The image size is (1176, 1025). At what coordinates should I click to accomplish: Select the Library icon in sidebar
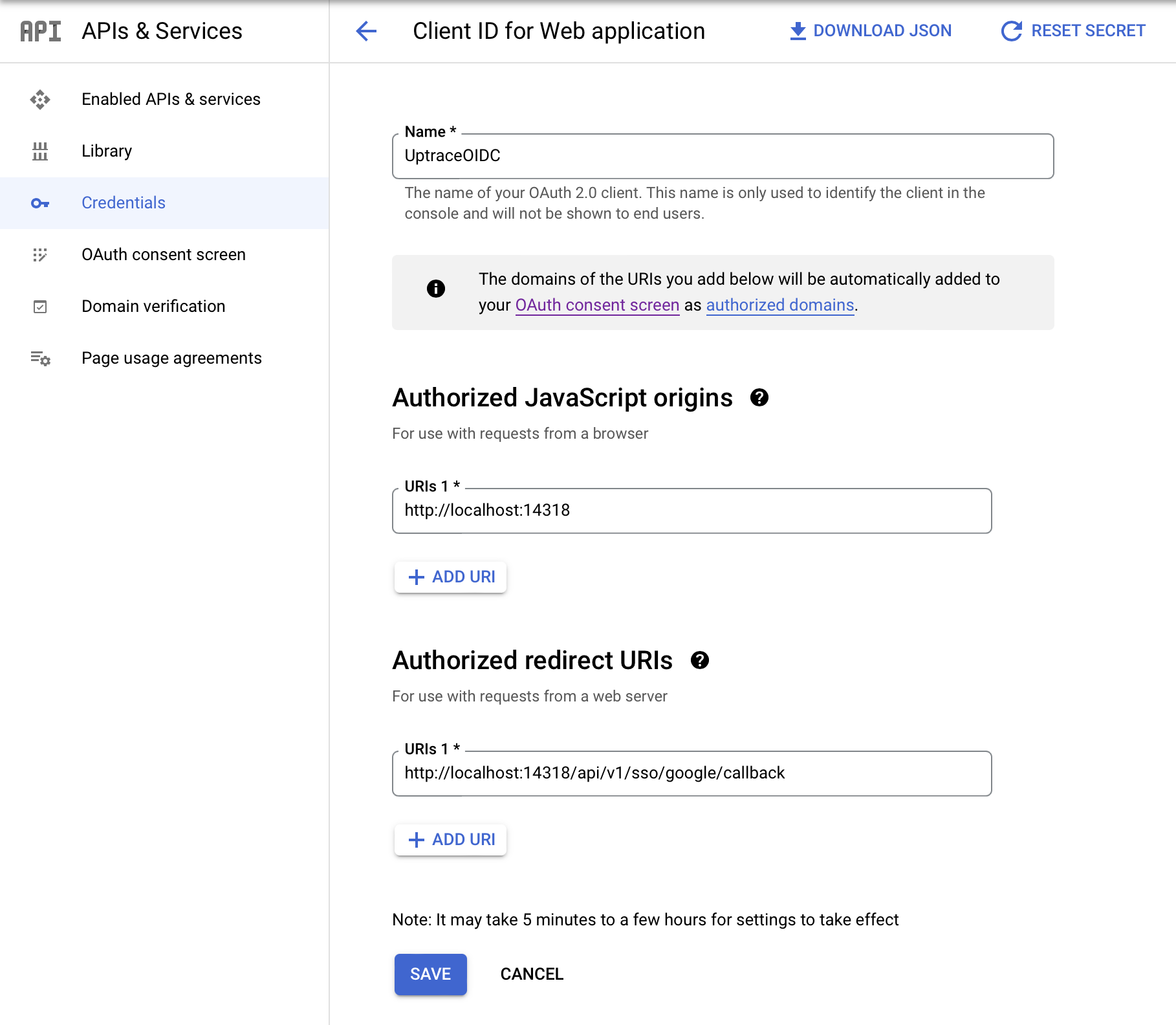(x=41, y=151)
